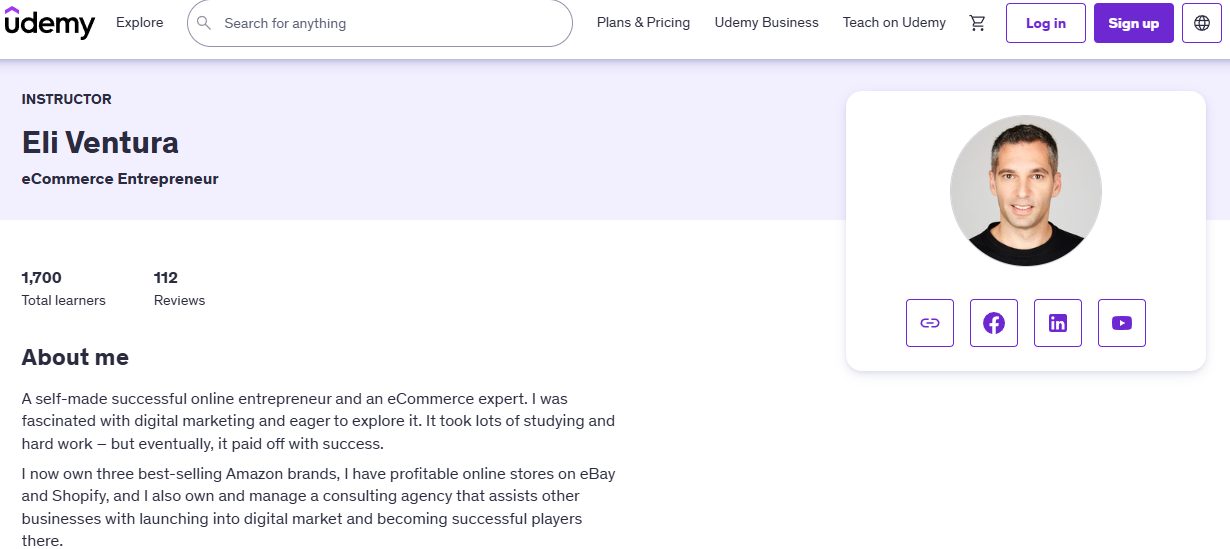Click the Udemy logo
Screen dimensions: 1230x549
[50, 22]
